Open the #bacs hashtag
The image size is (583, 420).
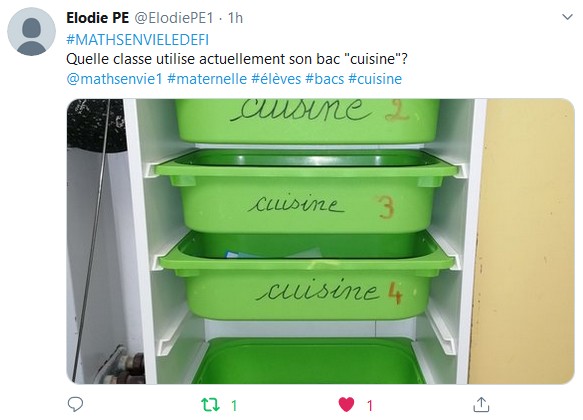pyautogui.click(x=325, y=79)
